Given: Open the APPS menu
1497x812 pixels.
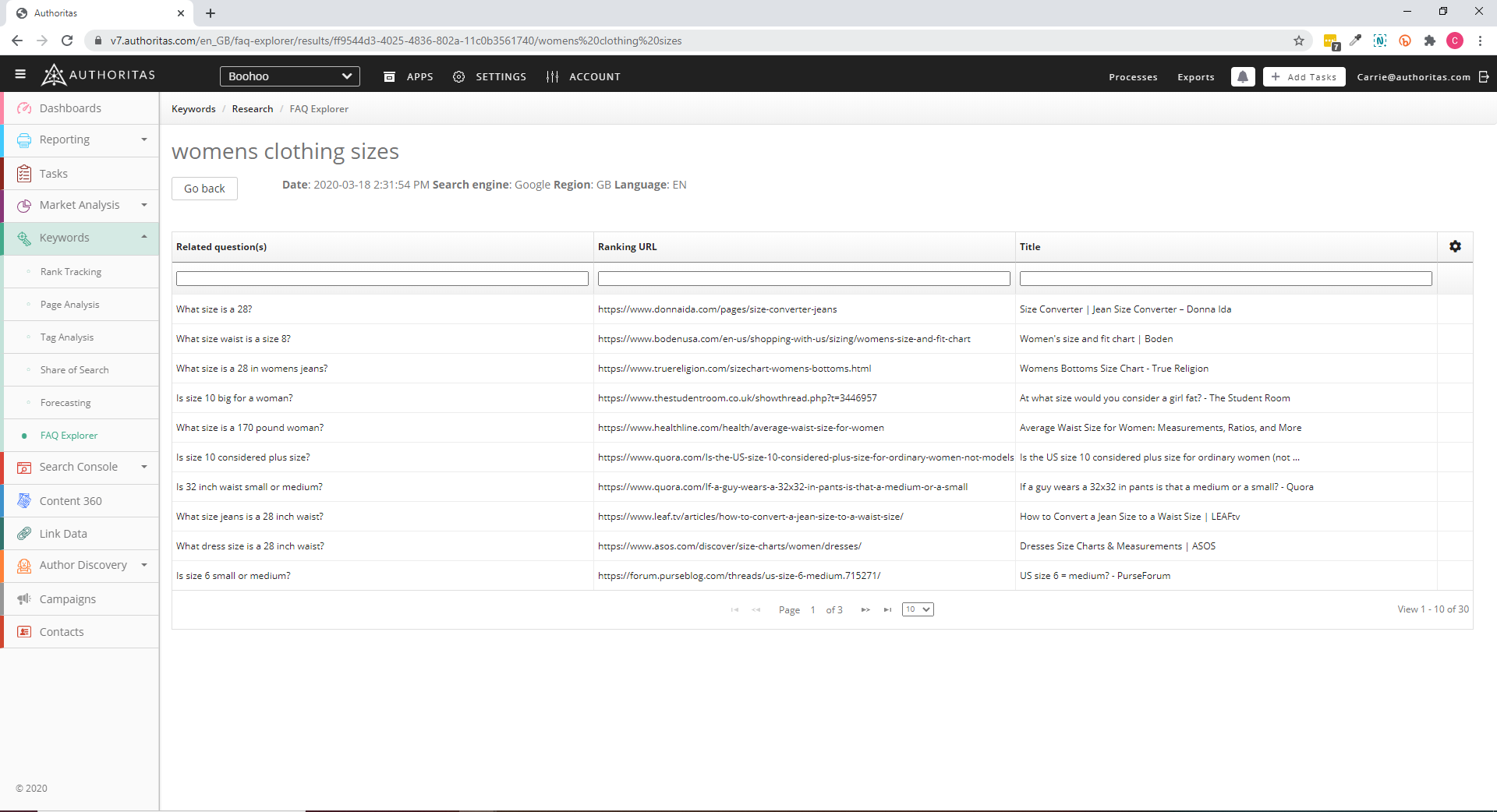Looking at the screenshot, I should click(409, 76).
